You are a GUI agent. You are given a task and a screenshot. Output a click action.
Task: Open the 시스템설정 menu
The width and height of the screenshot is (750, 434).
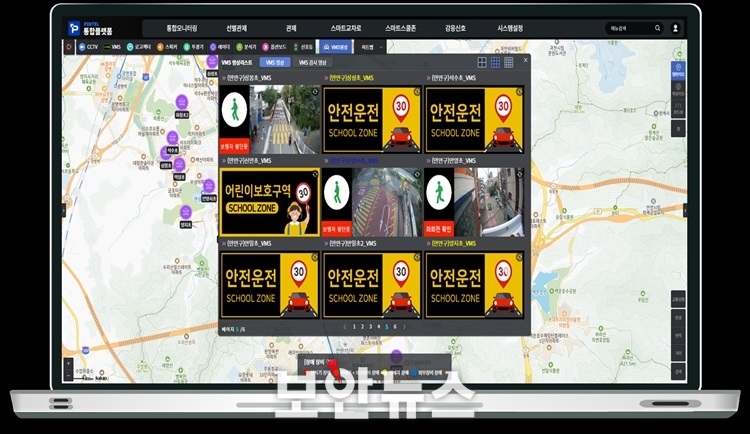[515, 29]
